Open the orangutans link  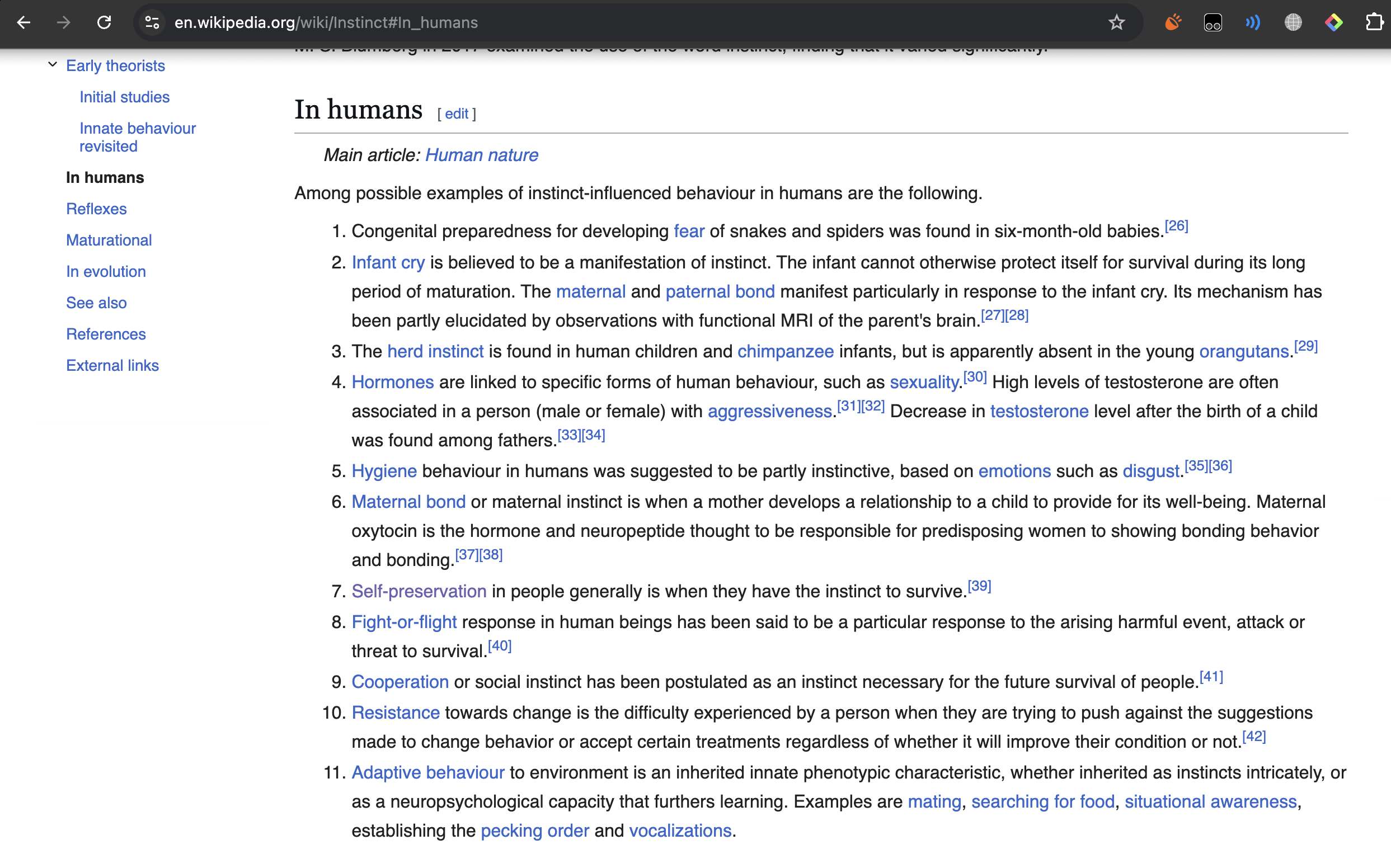pos(1244,351)
